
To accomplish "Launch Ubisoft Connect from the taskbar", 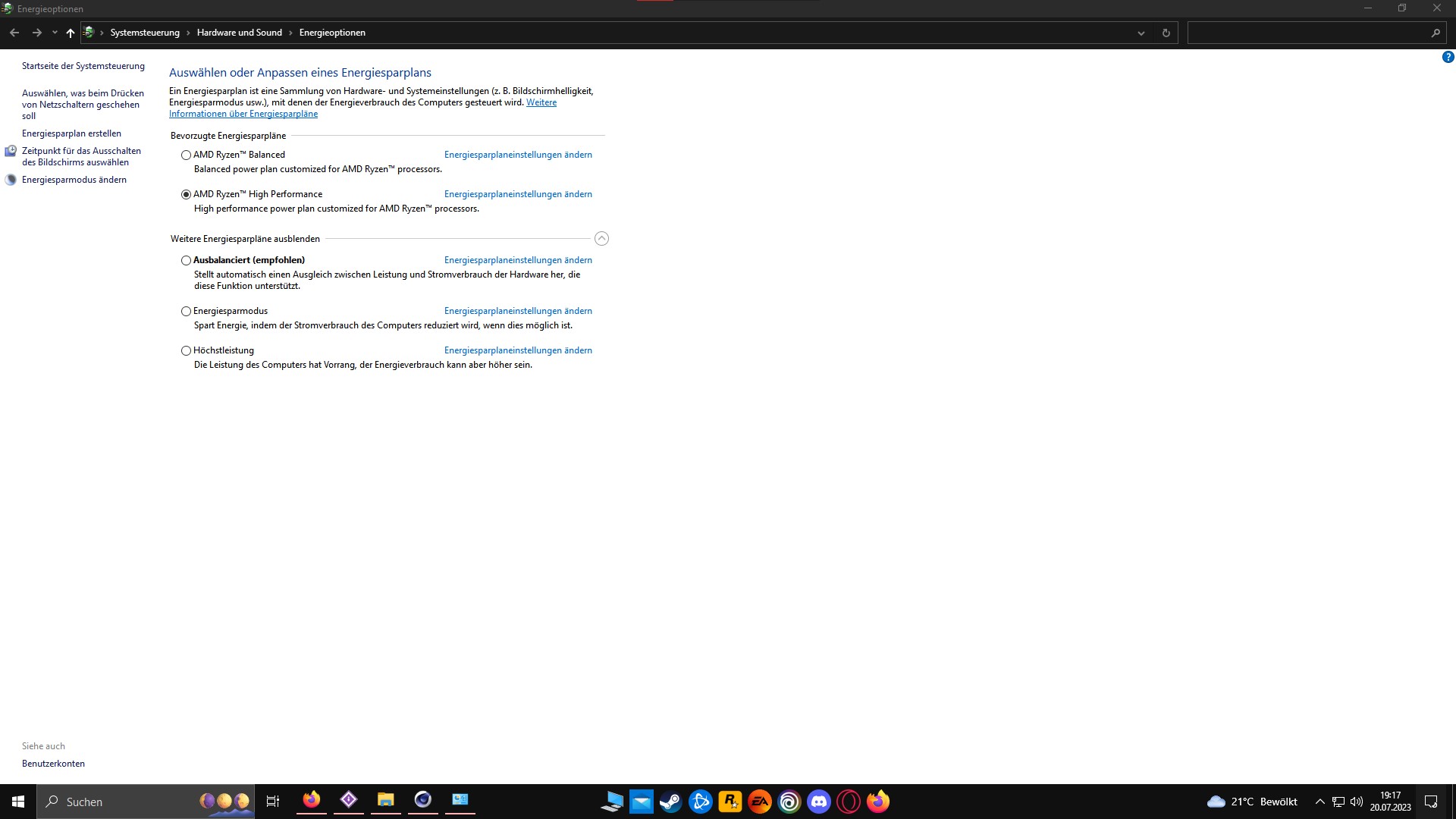I will [x=789, y=802].
